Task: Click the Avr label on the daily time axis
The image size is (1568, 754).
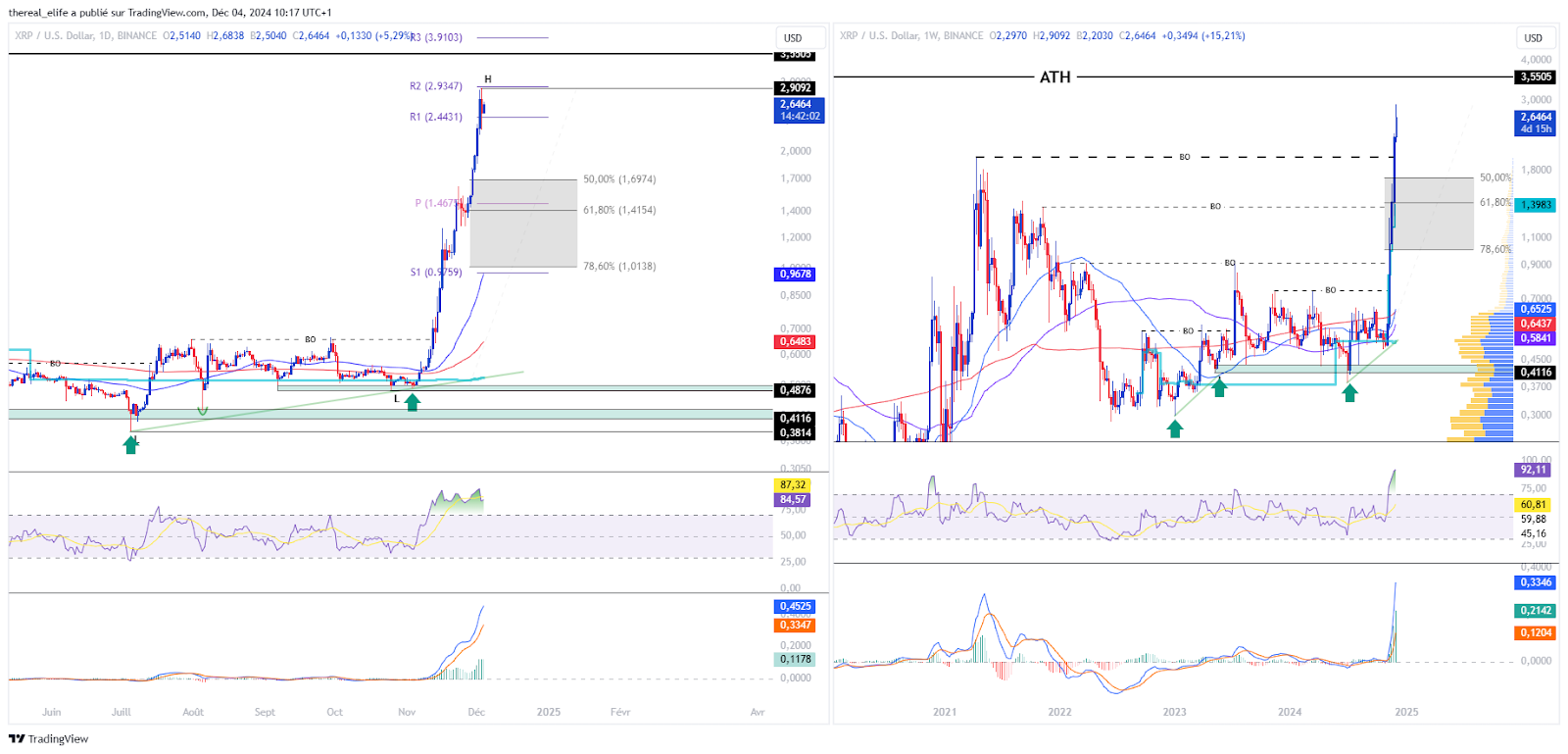Action: pyautogui.click(x=758, y=713)
